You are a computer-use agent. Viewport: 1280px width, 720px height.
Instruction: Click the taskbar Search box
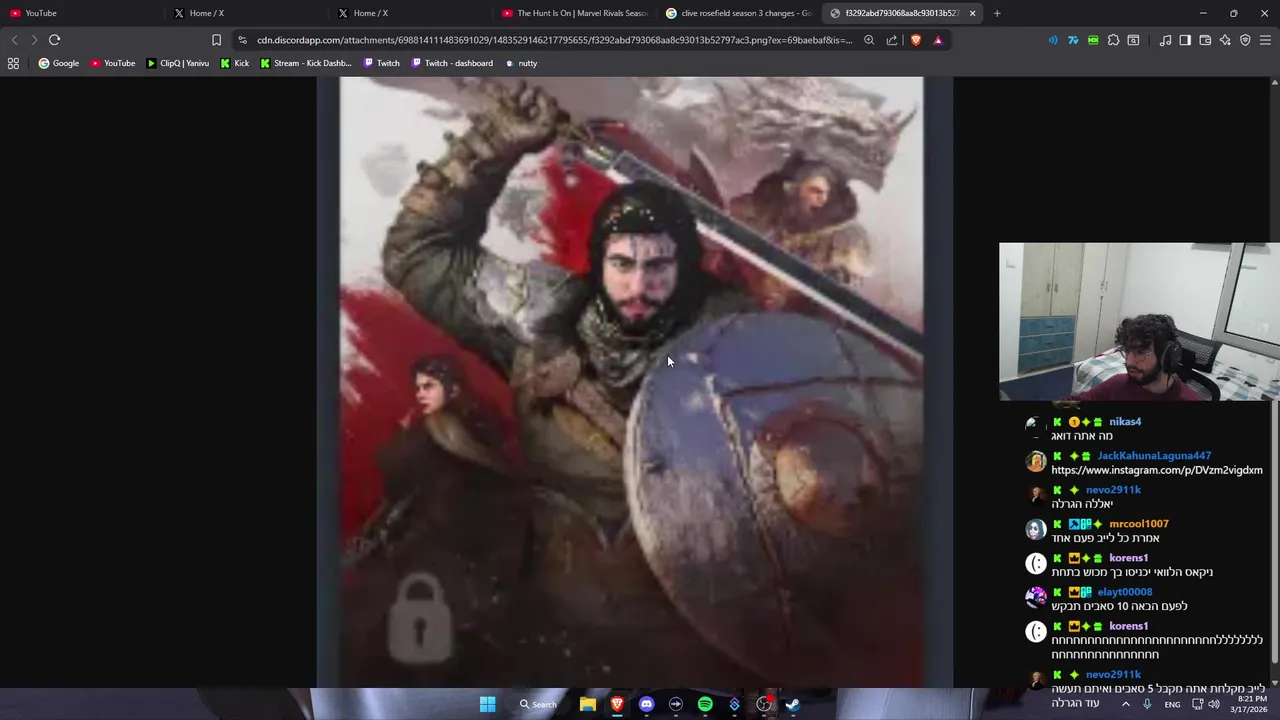(x=537, y=704)
